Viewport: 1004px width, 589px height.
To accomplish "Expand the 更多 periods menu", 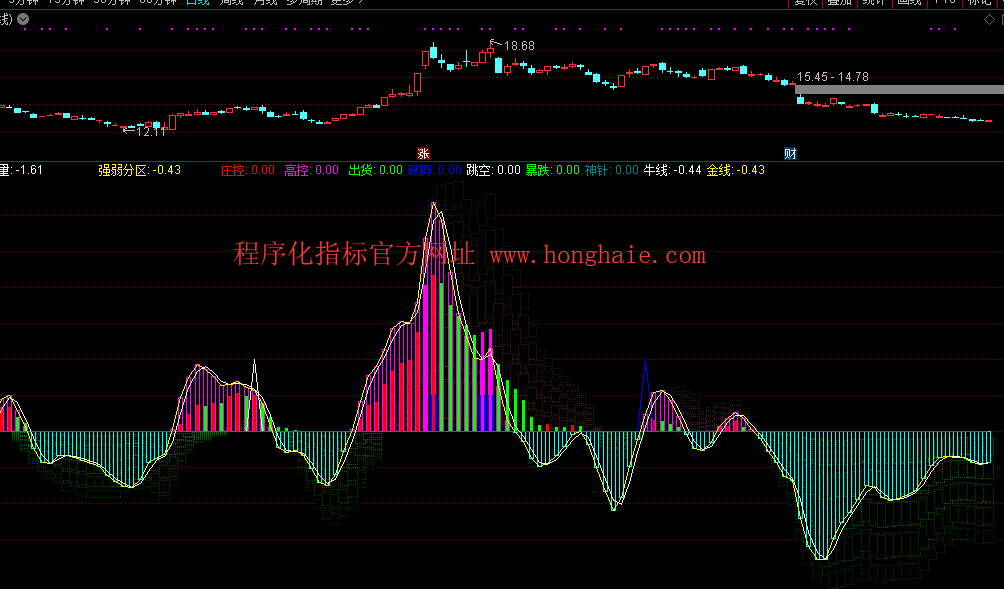I will click(x=345, y=3).
